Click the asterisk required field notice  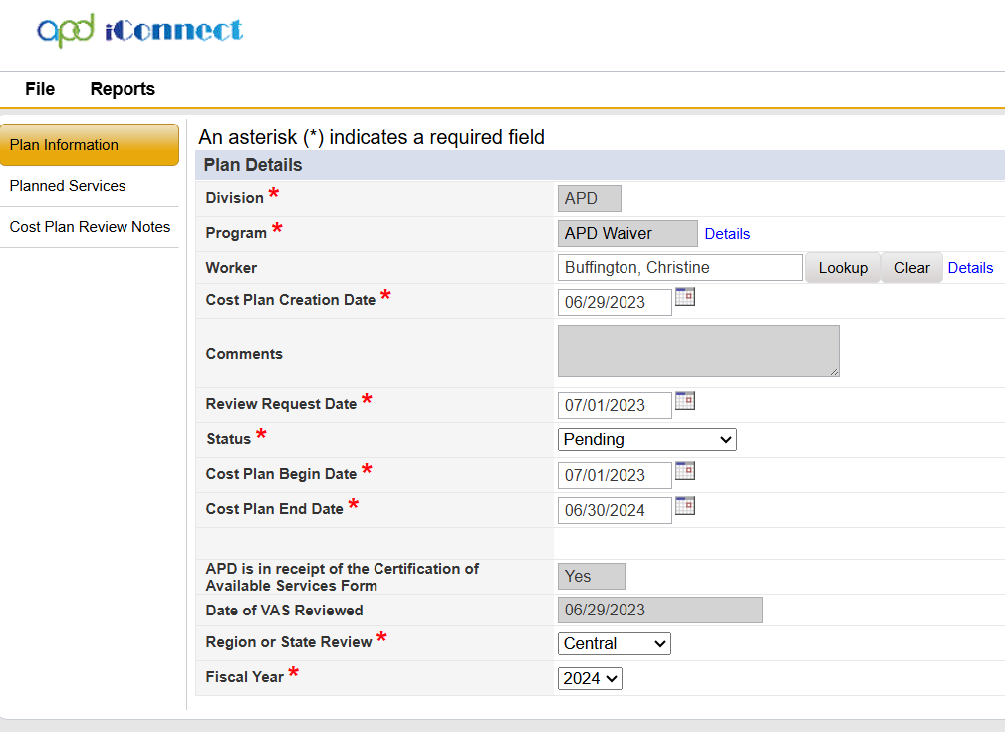[x=371, y=137]
